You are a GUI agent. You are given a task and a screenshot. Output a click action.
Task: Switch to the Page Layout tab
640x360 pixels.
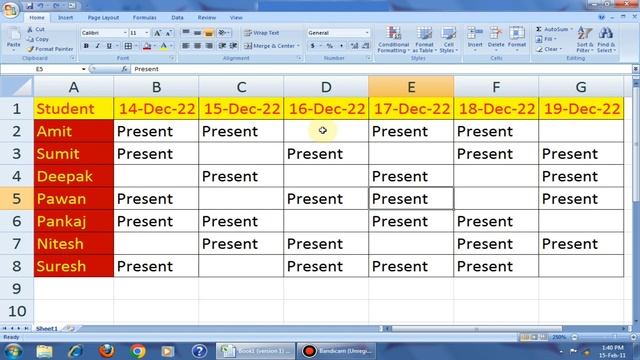103,18
